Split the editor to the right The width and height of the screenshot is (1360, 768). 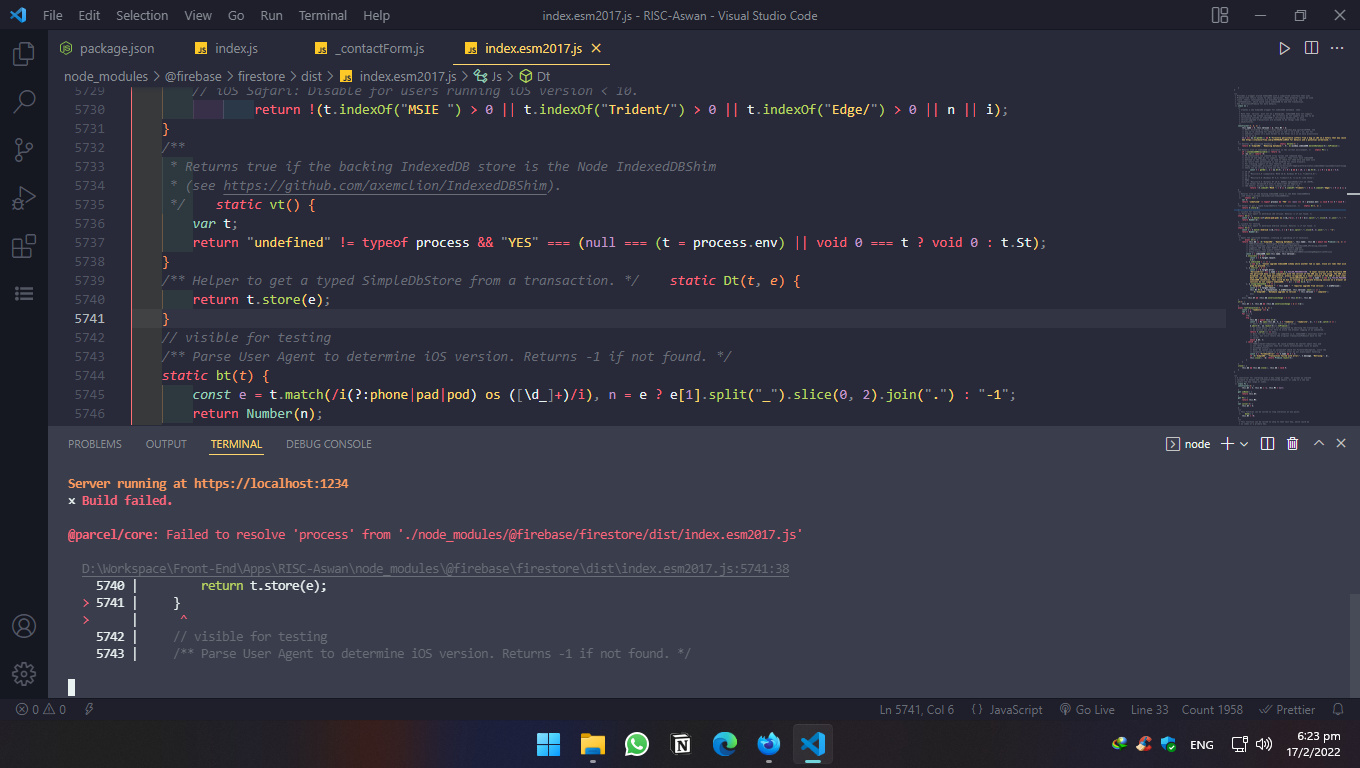(x=1311, y=48)
